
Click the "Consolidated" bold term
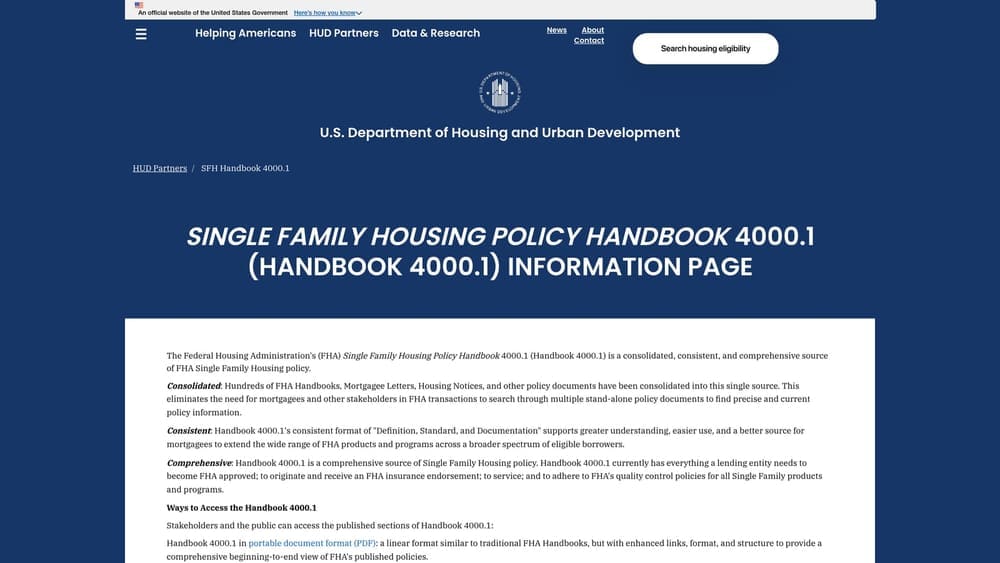point(193,386)
